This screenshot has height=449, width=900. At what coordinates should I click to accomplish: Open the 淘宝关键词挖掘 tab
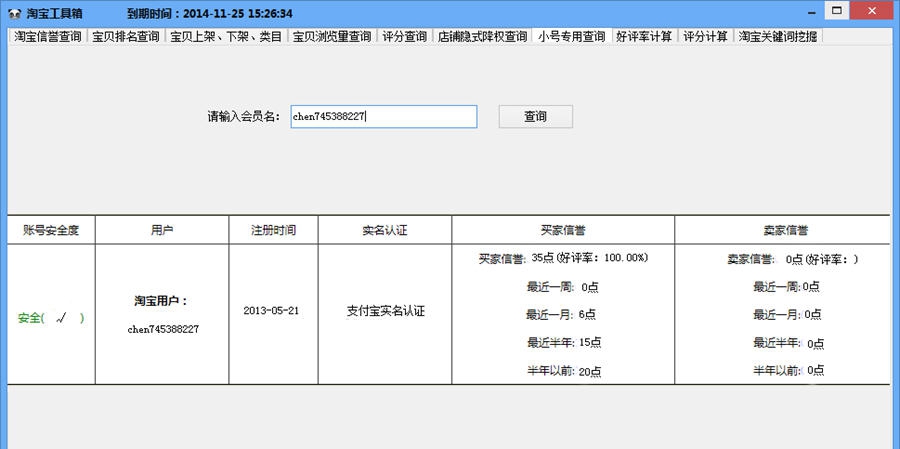pos(778,37)
